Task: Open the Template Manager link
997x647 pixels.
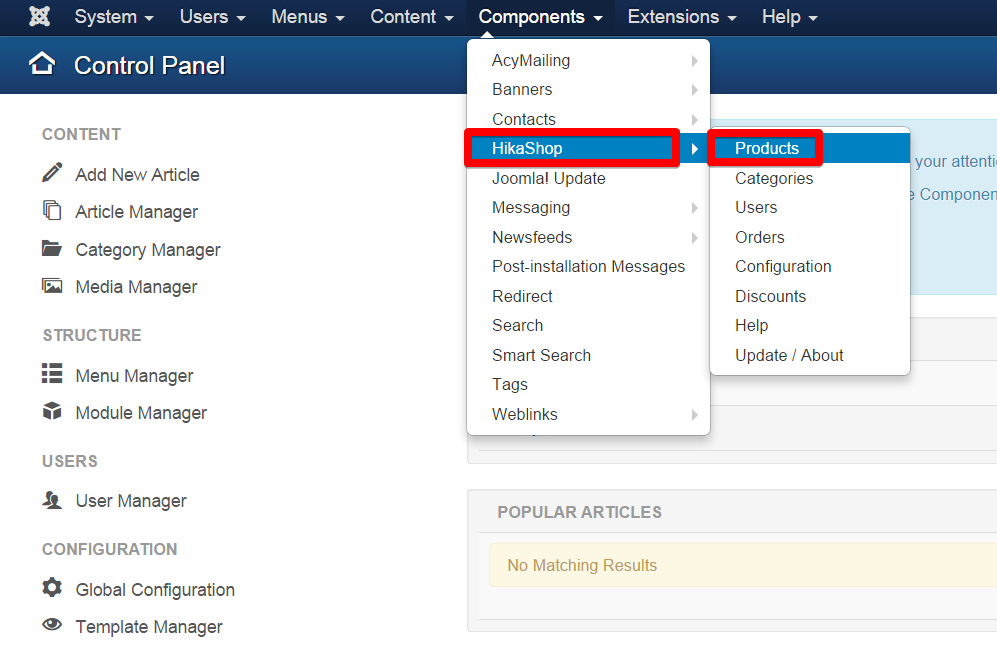Action: pyautogui.click(x=149, y=627)
